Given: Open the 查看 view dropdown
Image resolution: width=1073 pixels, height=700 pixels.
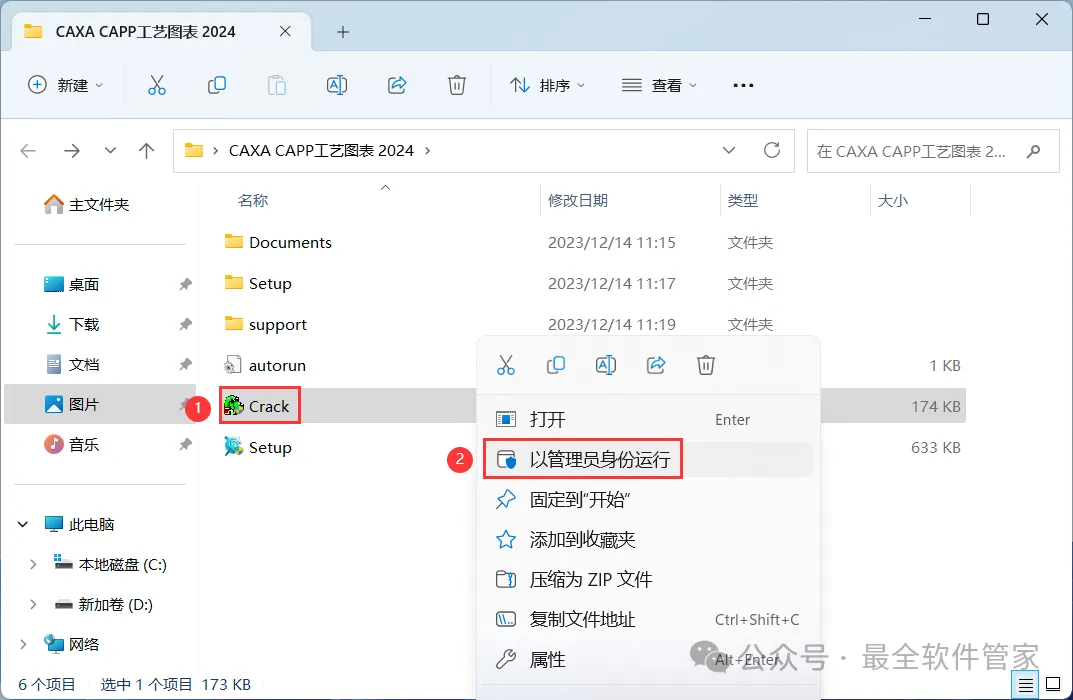Looking at the screenshot, I should point(659,86).
